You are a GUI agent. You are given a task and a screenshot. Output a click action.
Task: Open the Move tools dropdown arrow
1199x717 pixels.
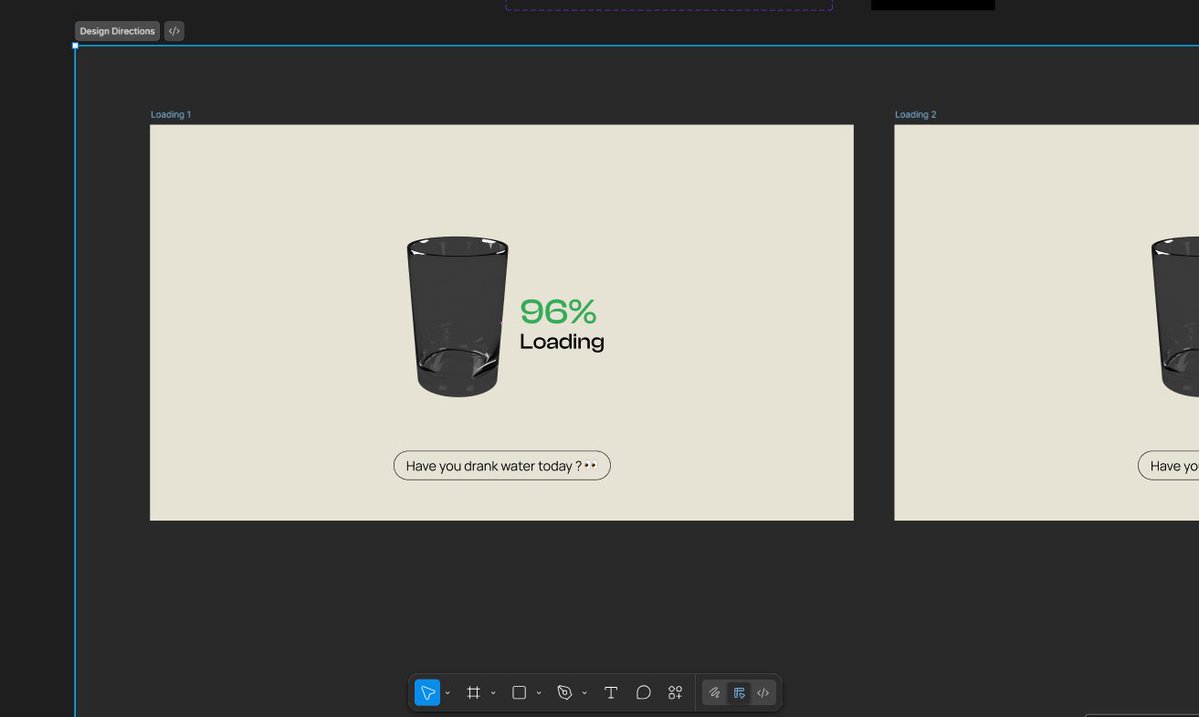[447, 693]
